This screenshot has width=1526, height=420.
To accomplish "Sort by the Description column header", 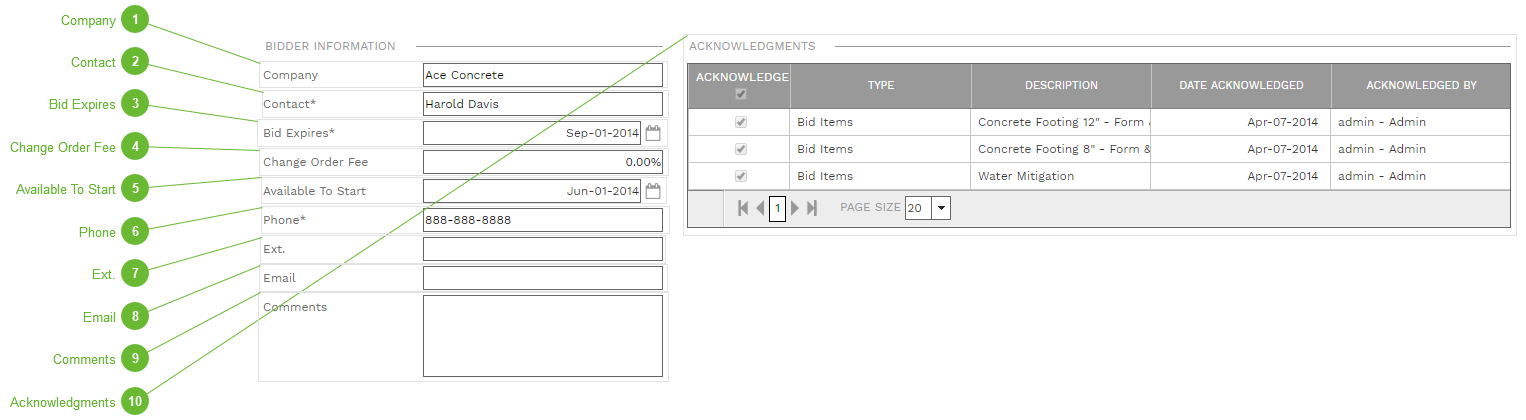I will (x=1061, y=86).
